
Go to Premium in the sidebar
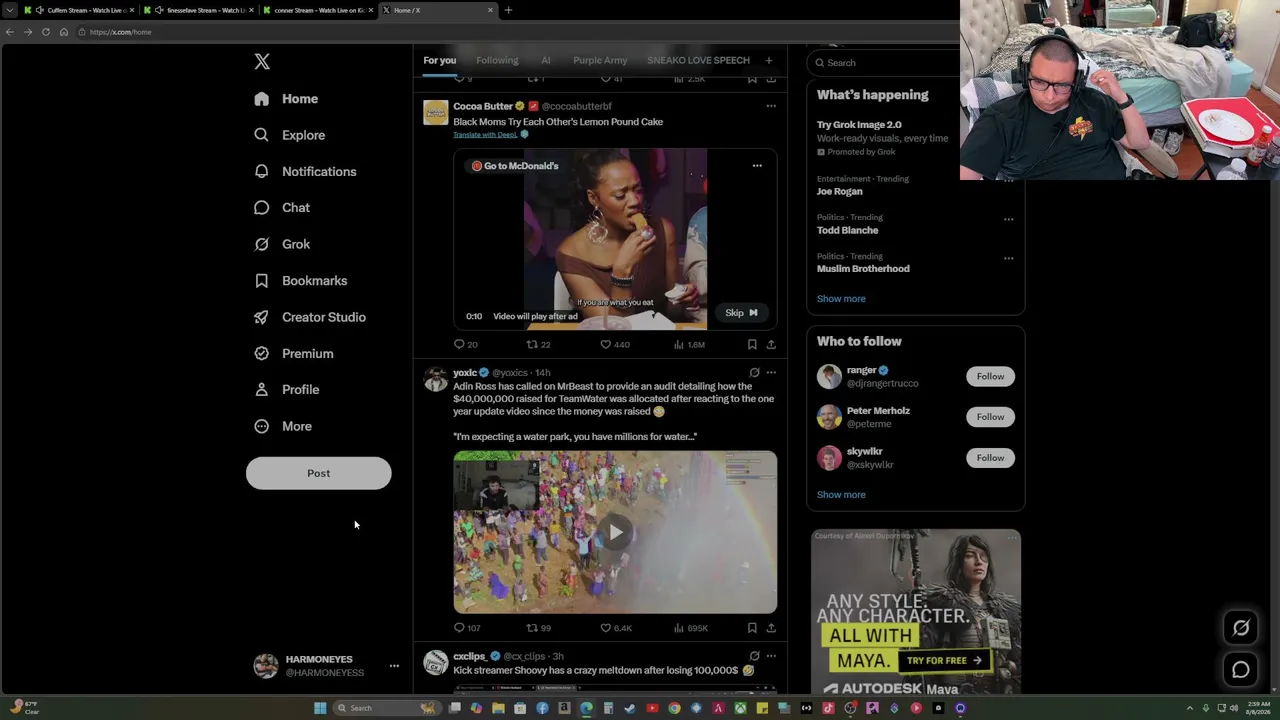(x=294, y=353)
